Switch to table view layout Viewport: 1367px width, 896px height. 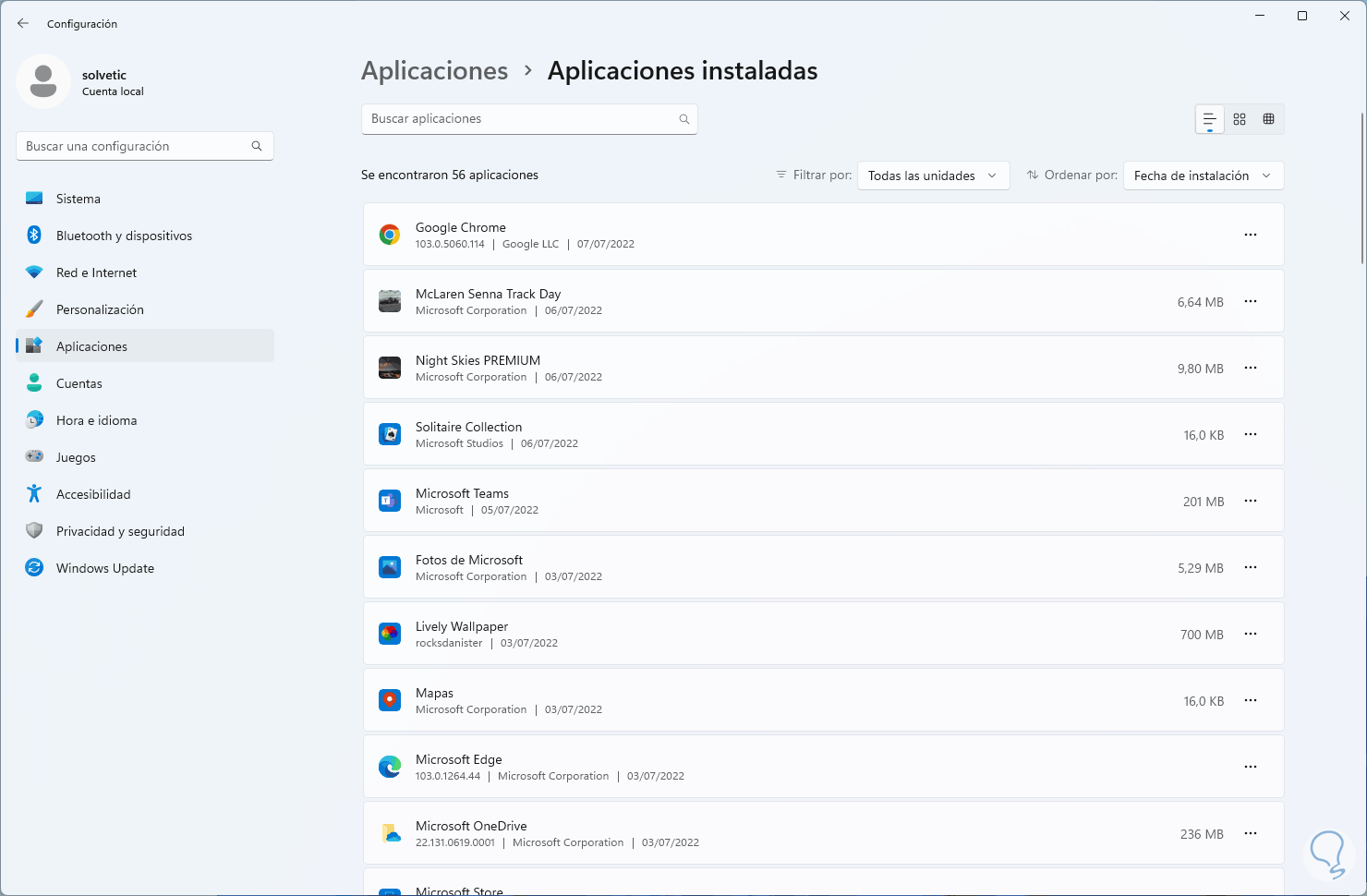(1269, 119)
